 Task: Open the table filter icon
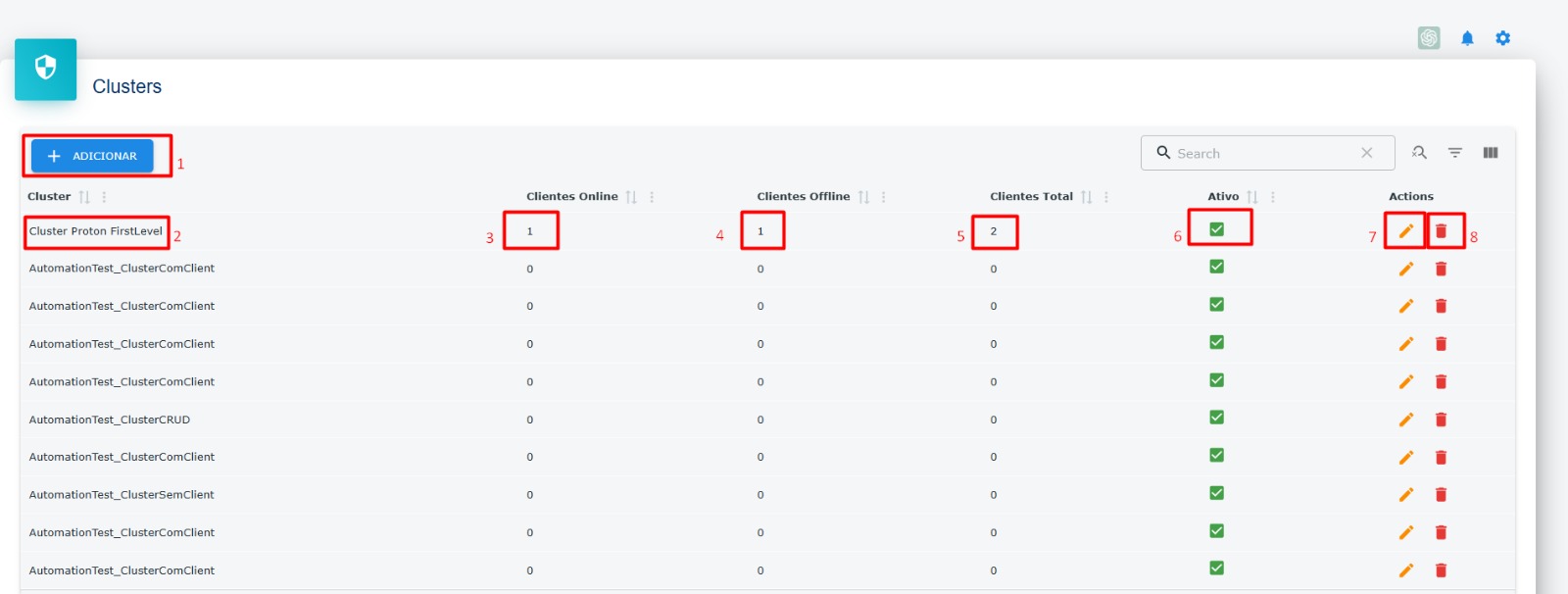[1455, 153]
